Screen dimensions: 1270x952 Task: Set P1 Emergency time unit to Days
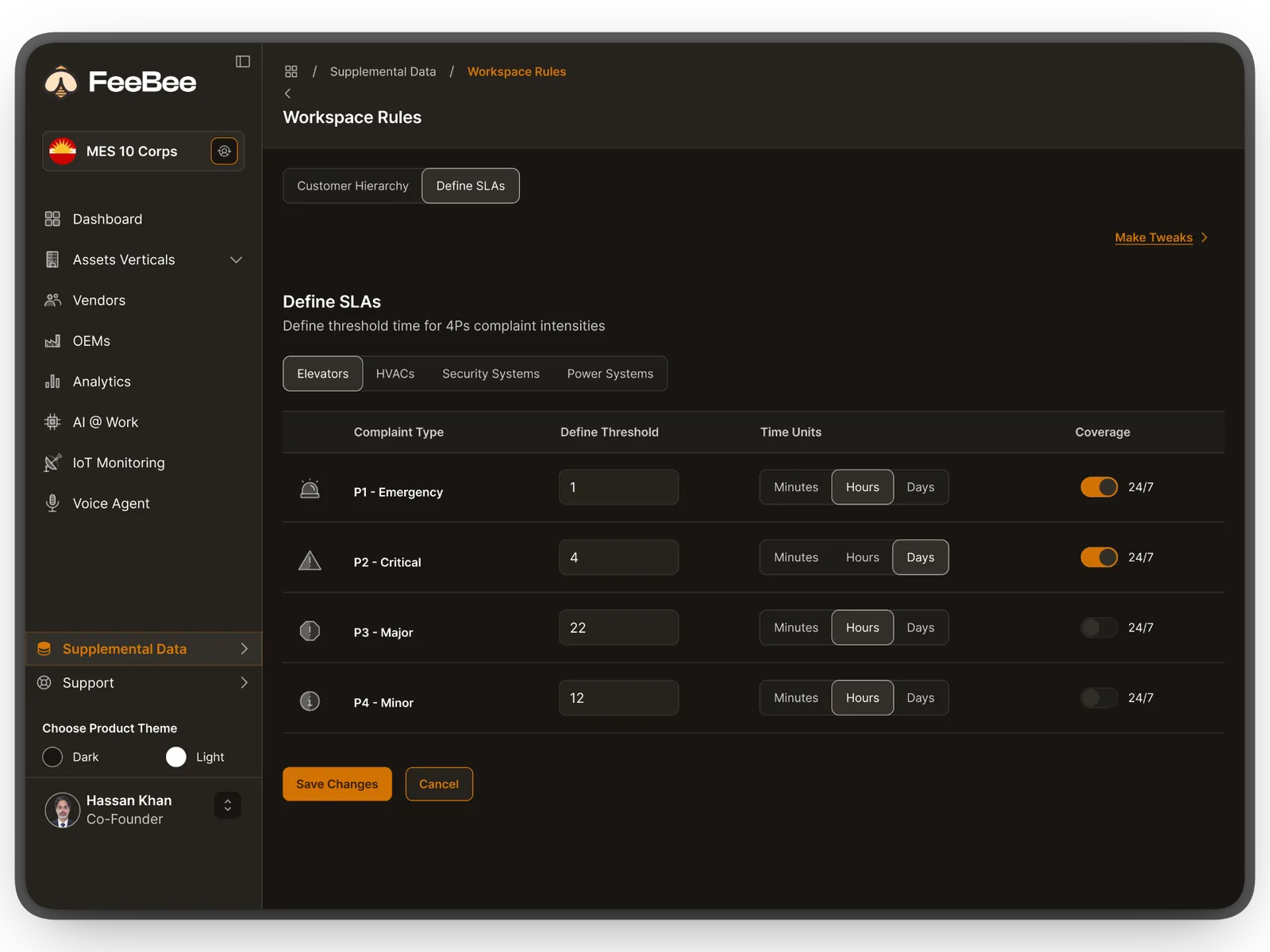coord(920,487)
